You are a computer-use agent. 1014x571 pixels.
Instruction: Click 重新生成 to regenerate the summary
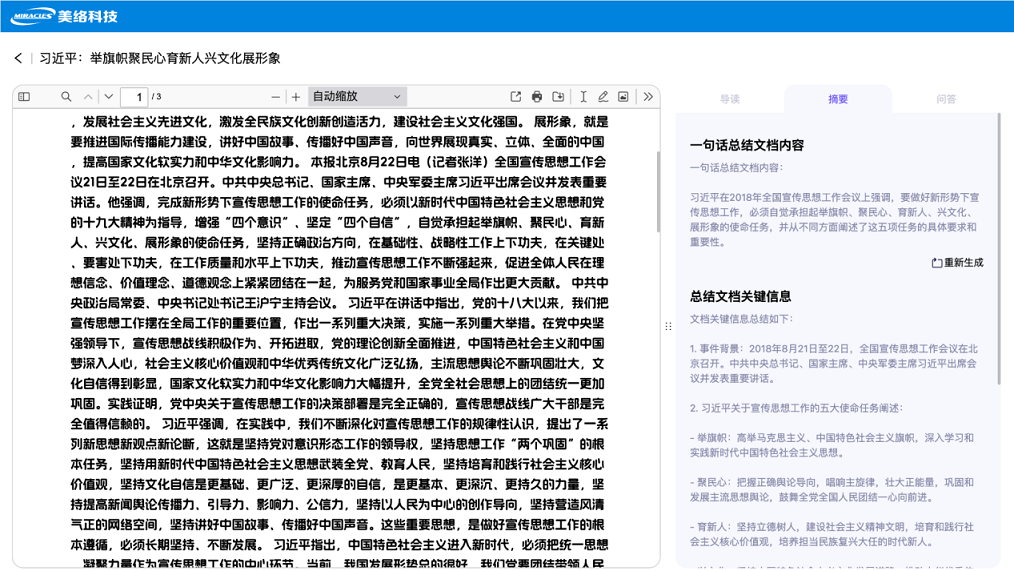(957, 263)
